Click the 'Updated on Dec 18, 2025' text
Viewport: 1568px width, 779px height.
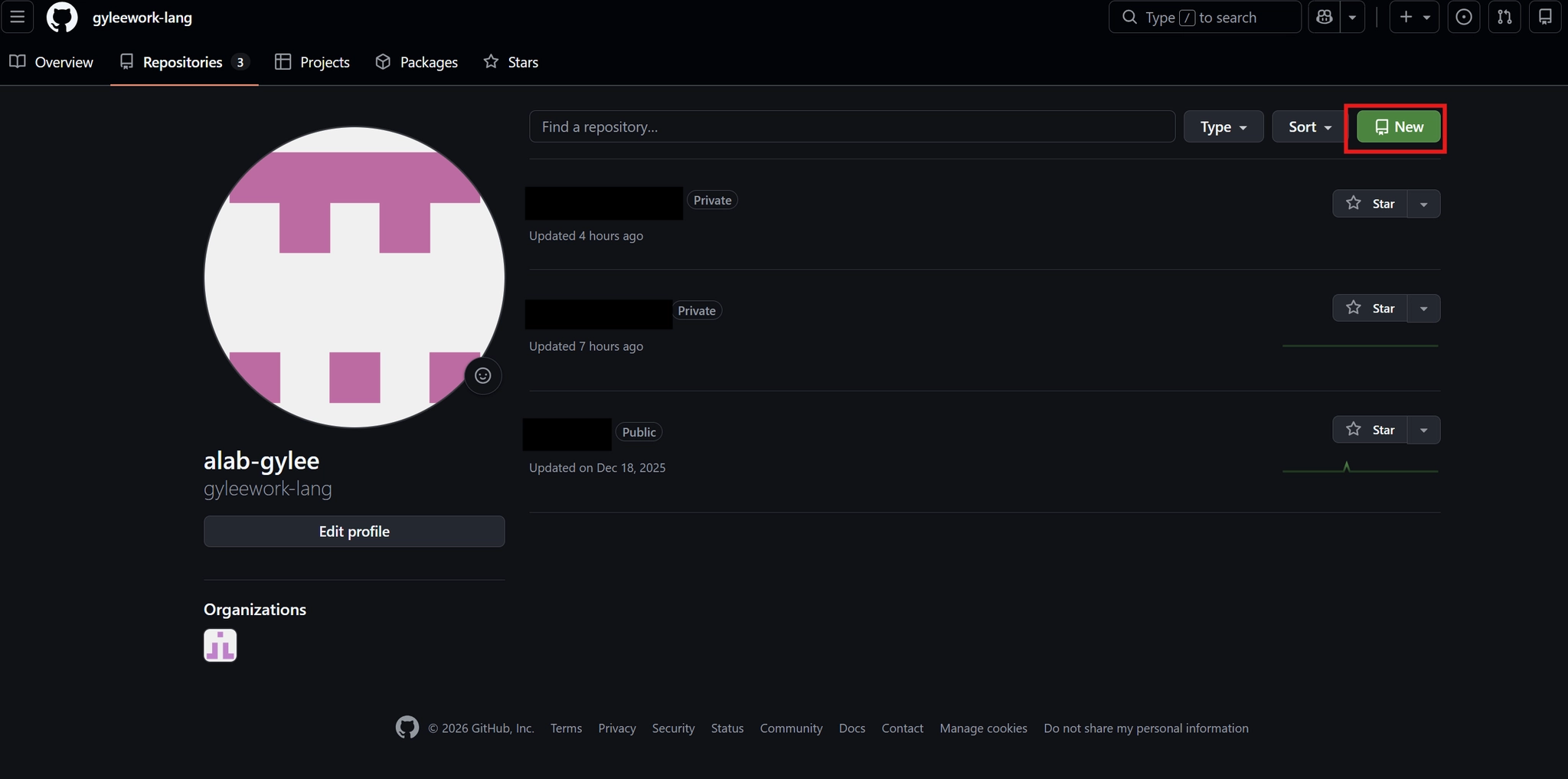click(x=597, y=468)
